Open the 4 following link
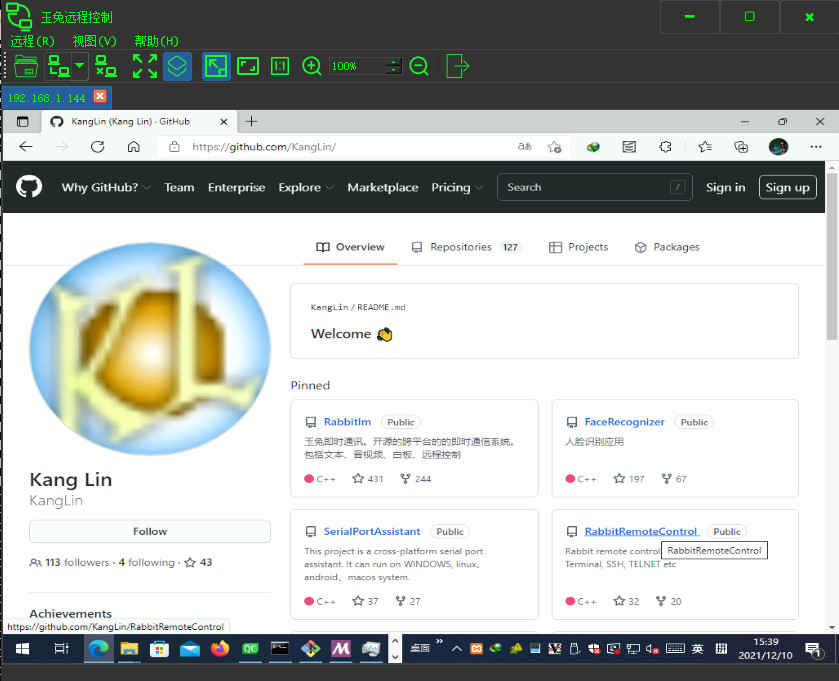This screenshot has height=681, width=839. coord(147,562)
